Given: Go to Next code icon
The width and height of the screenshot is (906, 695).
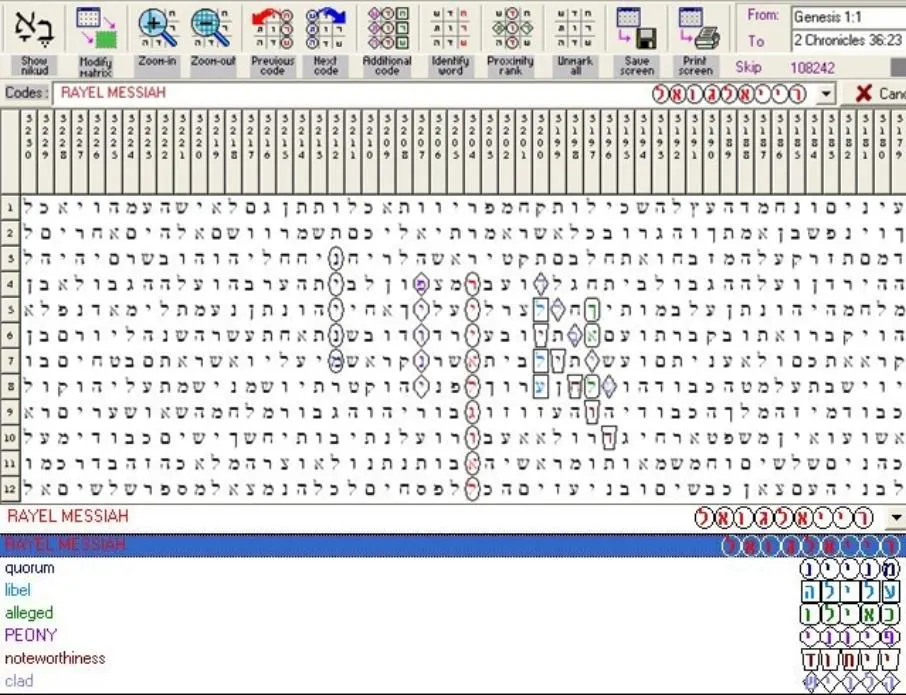Looking at the screenshot, I should [325, 28].
